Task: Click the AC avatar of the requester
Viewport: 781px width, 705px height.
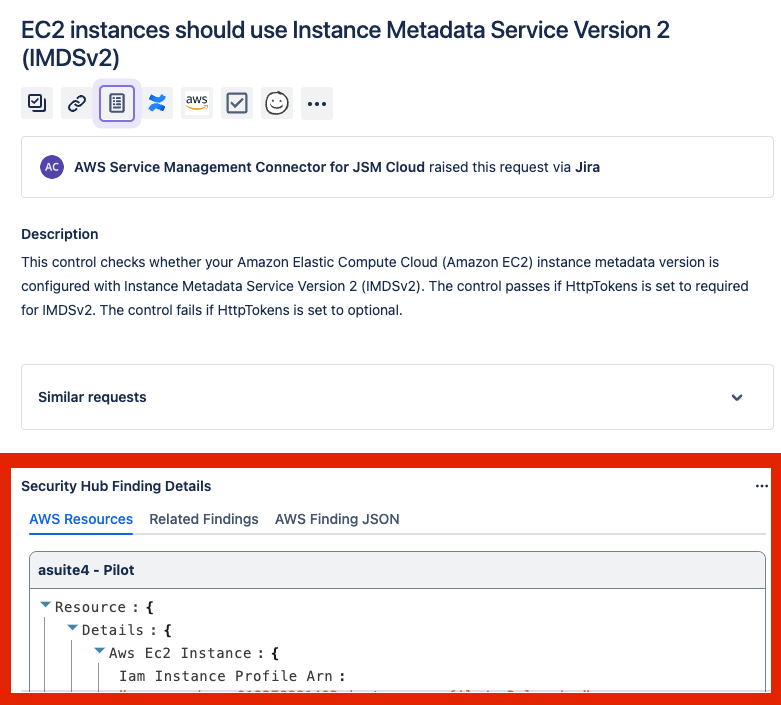Action: [52, 167]
